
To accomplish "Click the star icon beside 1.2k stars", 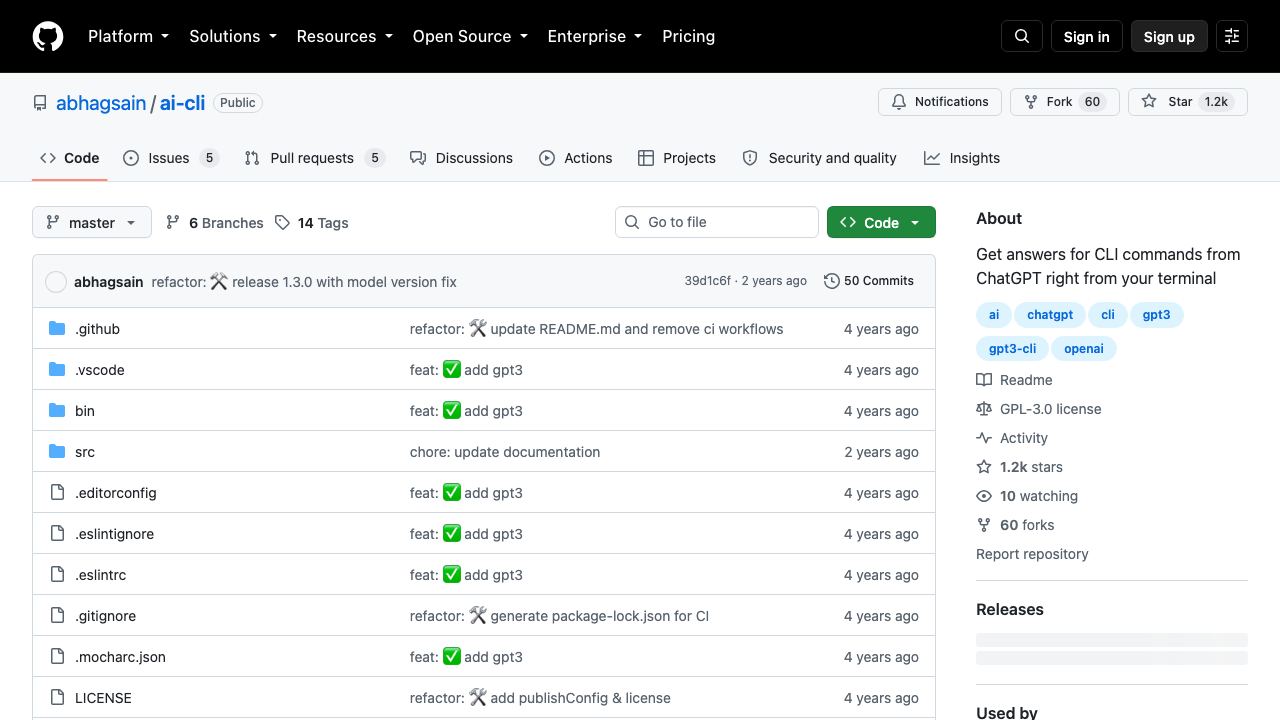I will [984, 467].
